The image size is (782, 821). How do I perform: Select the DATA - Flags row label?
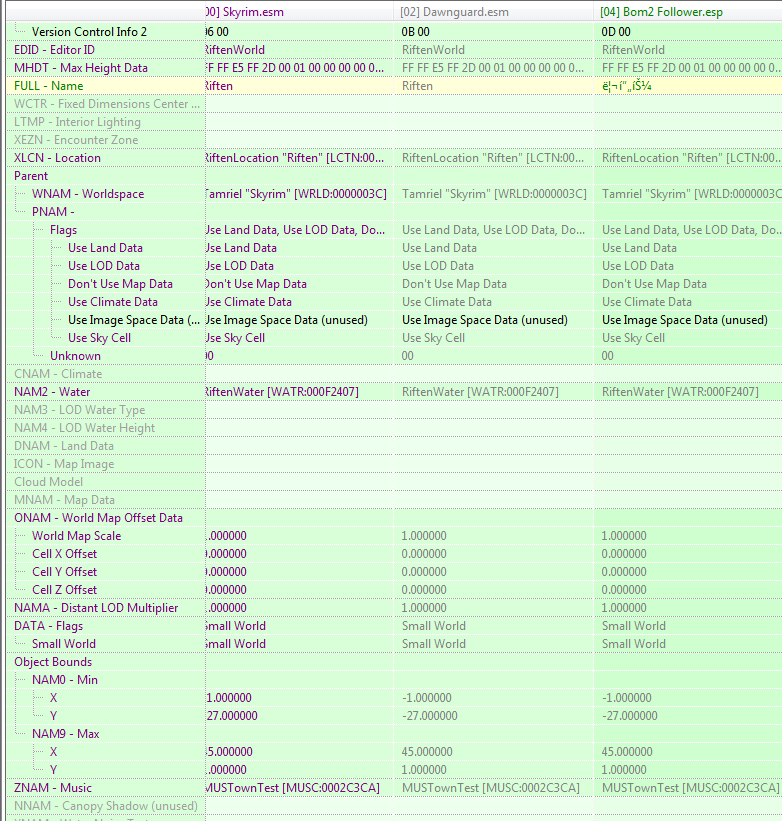48,626
